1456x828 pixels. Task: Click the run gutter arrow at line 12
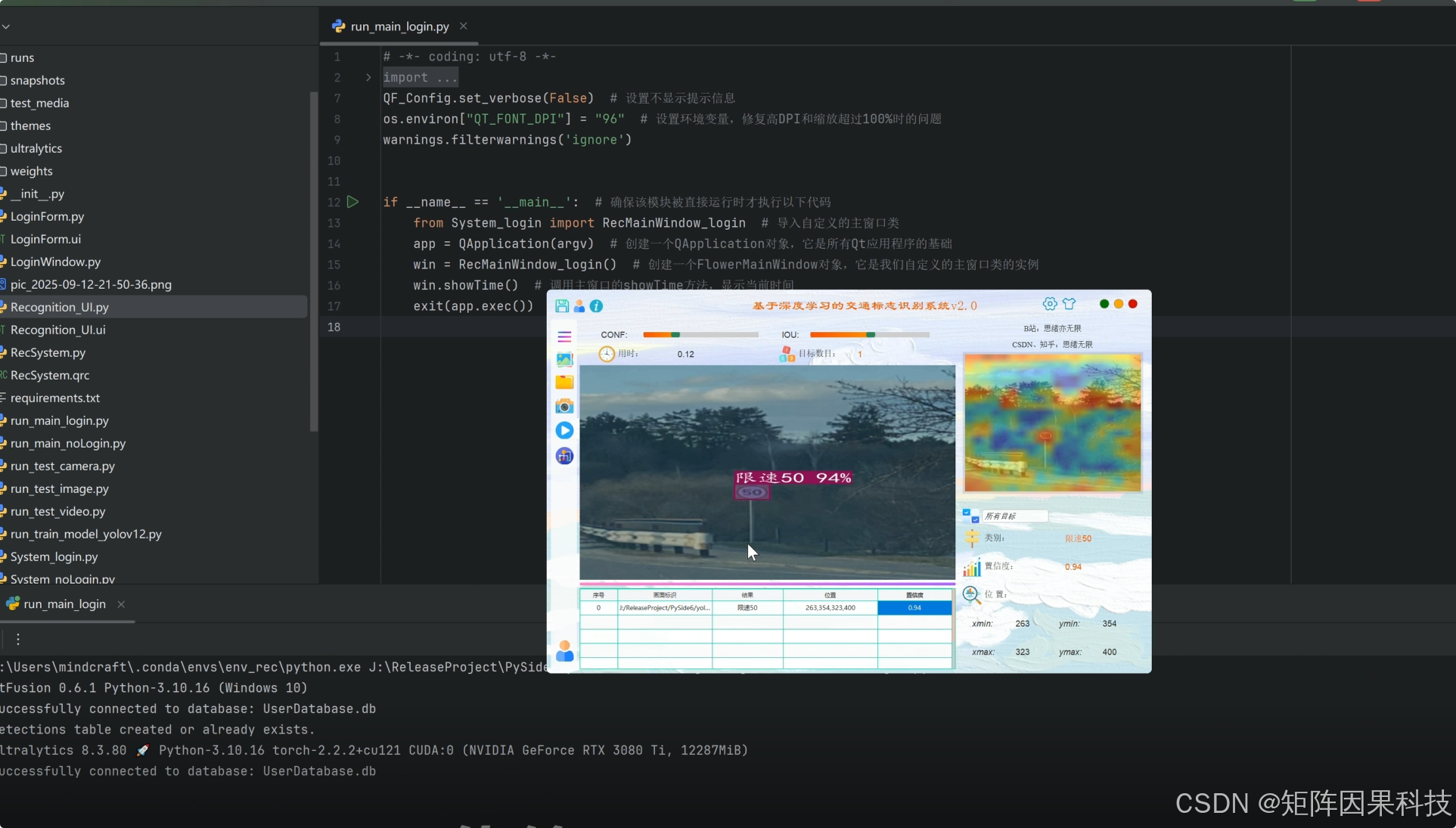[352, 202]
